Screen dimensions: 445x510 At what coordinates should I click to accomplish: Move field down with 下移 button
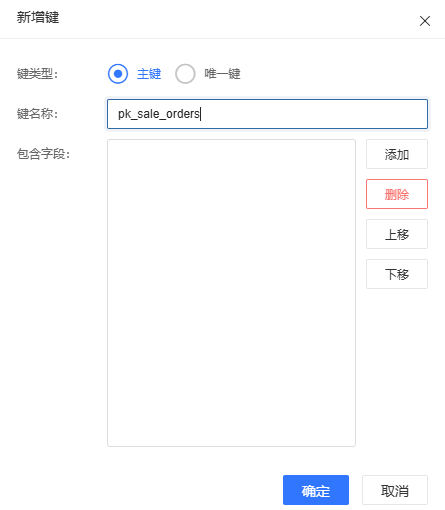397,274
